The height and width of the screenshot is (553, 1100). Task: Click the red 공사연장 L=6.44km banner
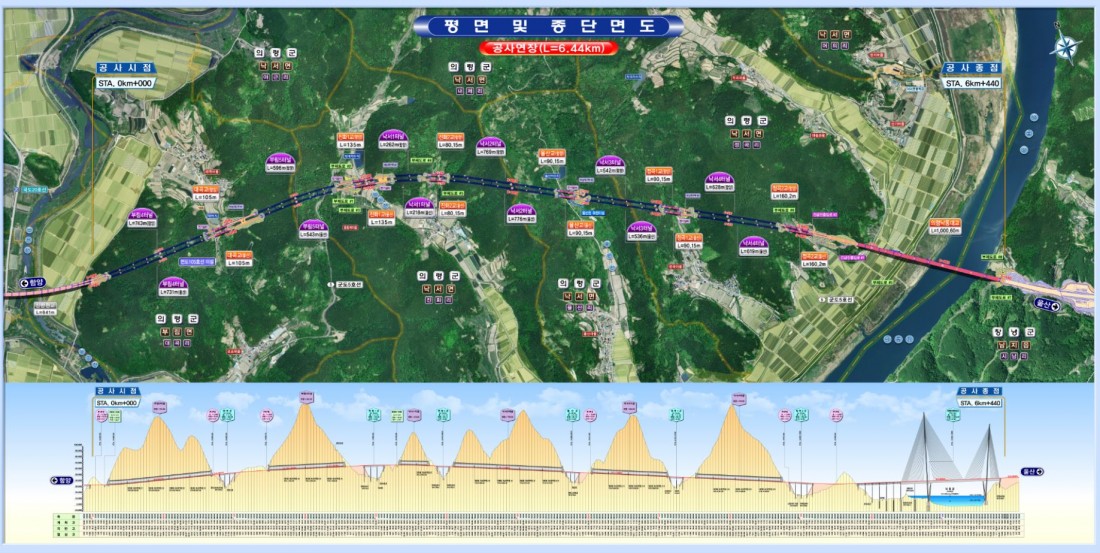pyautogui.click(x=549, y=47)
